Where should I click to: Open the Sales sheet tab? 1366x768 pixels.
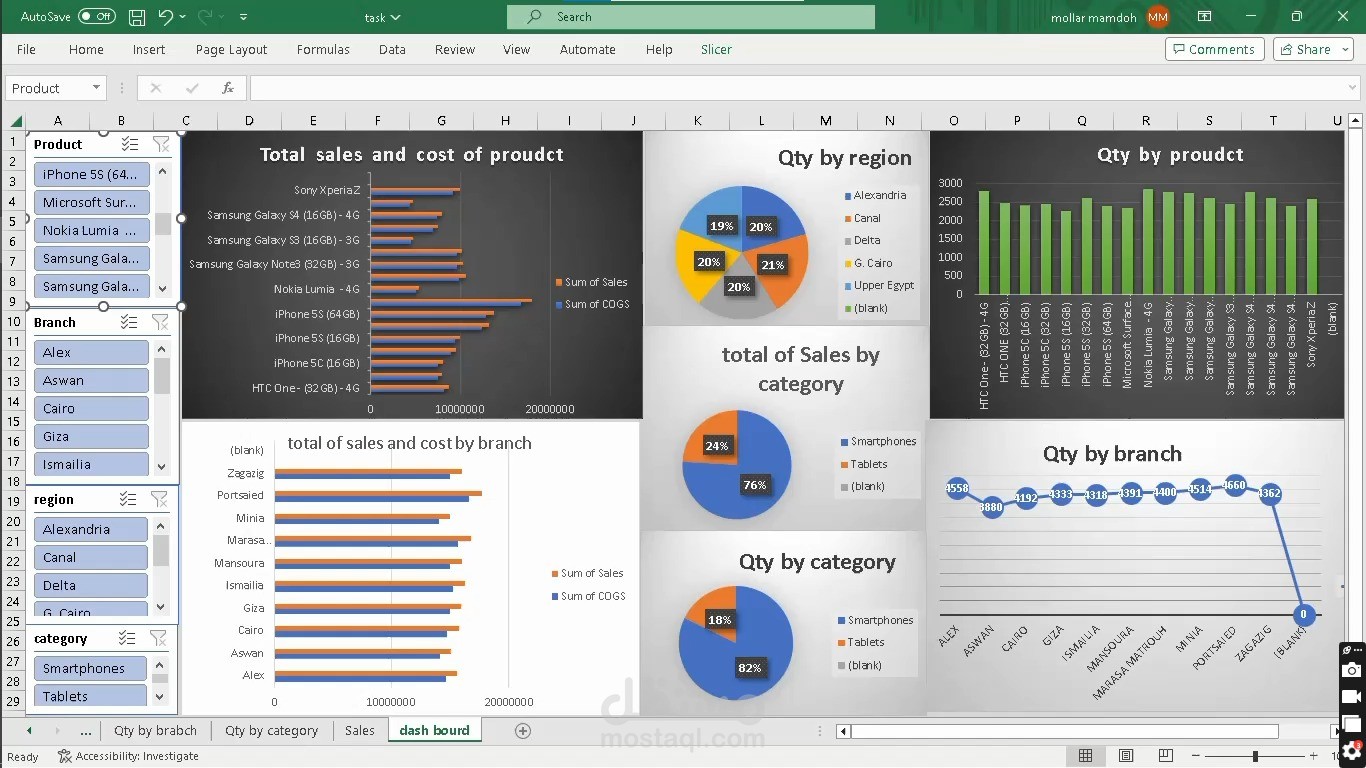click(x=360, y=730)
